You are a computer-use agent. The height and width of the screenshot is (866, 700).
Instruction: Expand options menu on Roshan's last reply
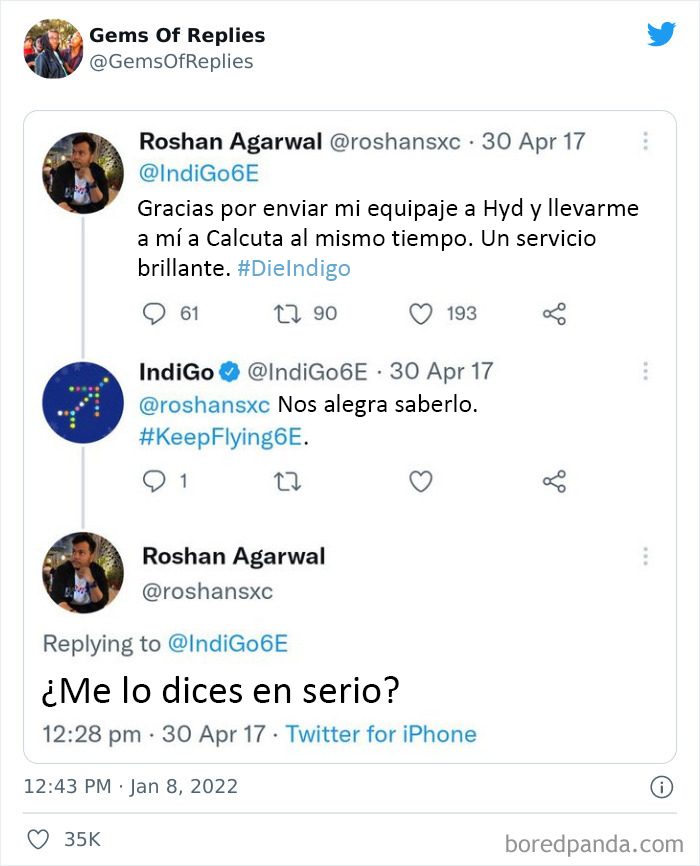(x=645, y=556)
